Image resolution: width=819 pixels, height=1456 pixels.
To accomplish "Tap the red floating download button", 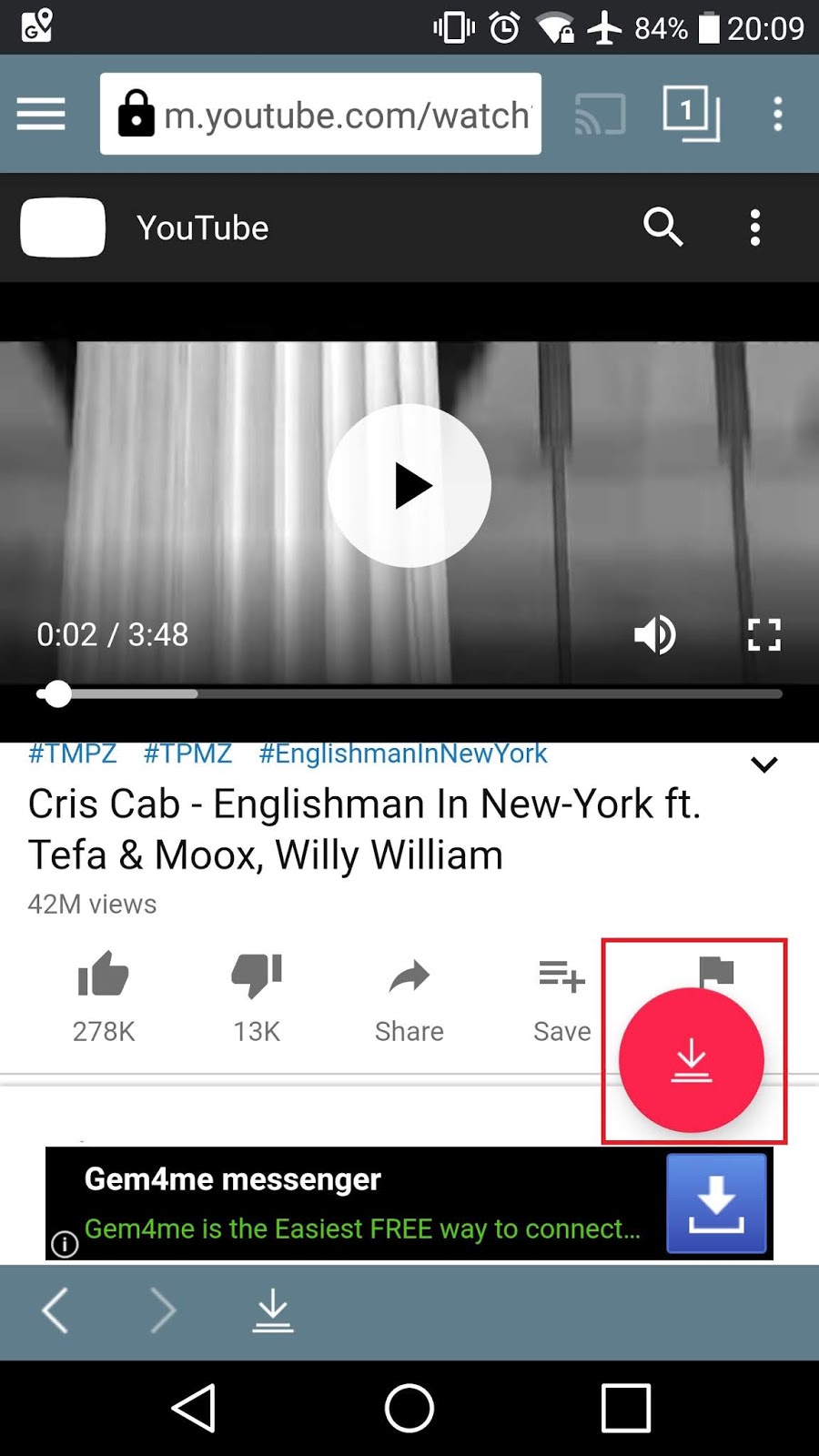I will click(x=692, y=1060).
